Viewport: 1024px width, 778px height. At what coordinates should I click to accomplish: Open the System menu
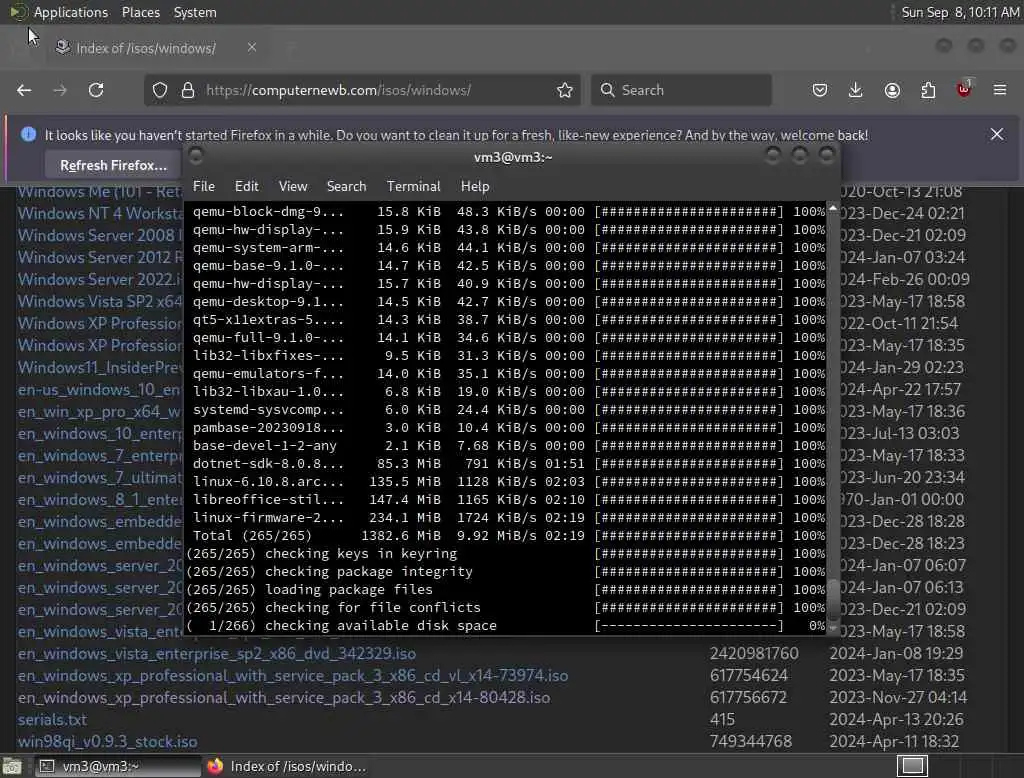[x=195, y=12]
